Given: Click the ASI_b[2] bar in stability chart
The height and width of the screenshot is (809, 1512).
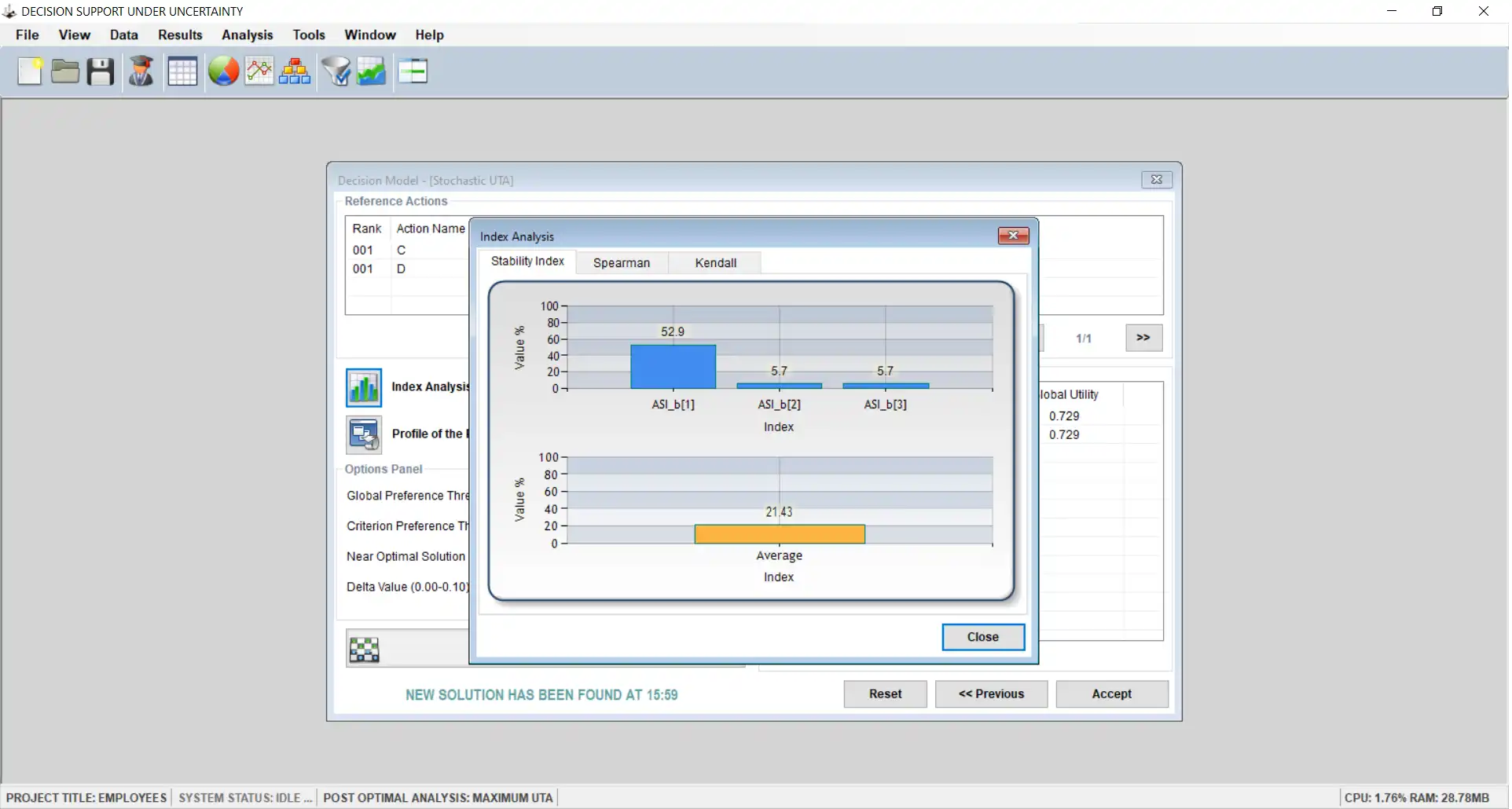Looking at the screenshot, I should (780, 386).
